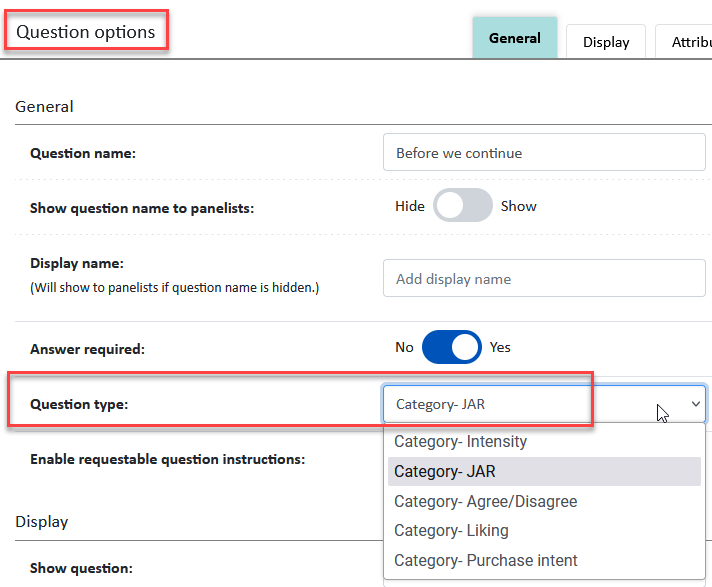The height and width of the screenshot is (587, 712).
Task: Click the No label for Answer required
Action: (404, 347)
